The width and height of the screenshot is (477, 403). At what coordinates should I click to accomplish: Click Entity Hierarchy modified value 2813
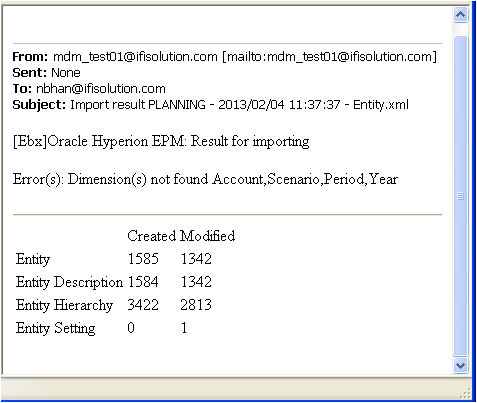[196, 305]
